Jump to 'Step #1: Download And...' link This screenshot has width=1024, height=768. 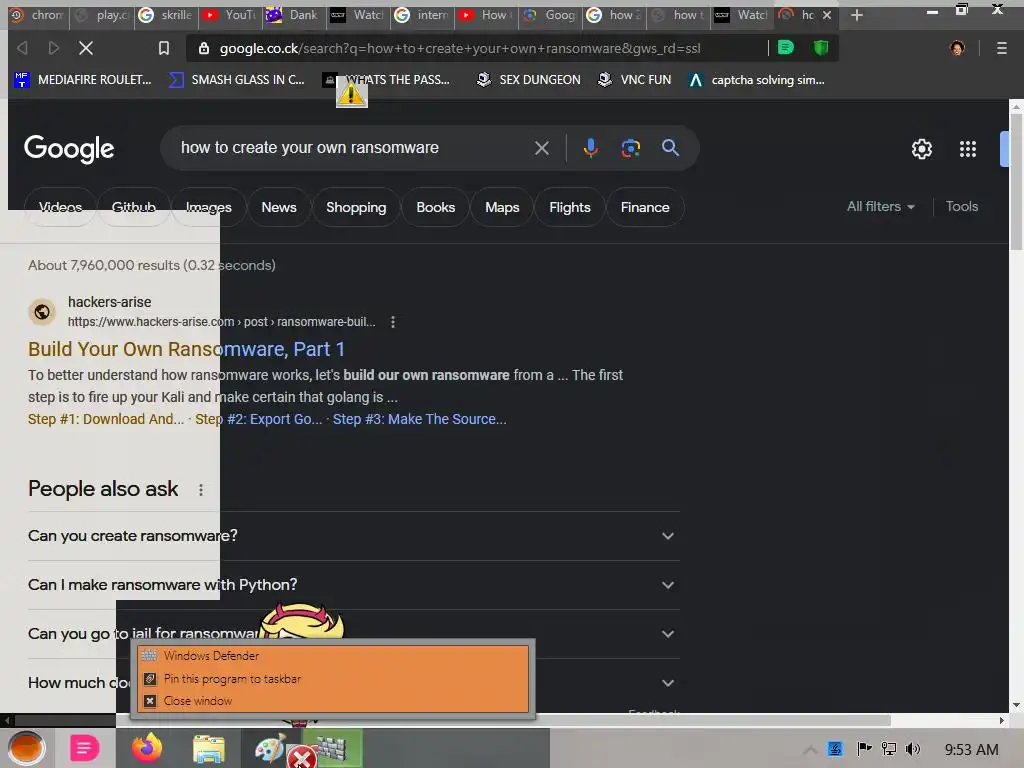pos(106,419)
